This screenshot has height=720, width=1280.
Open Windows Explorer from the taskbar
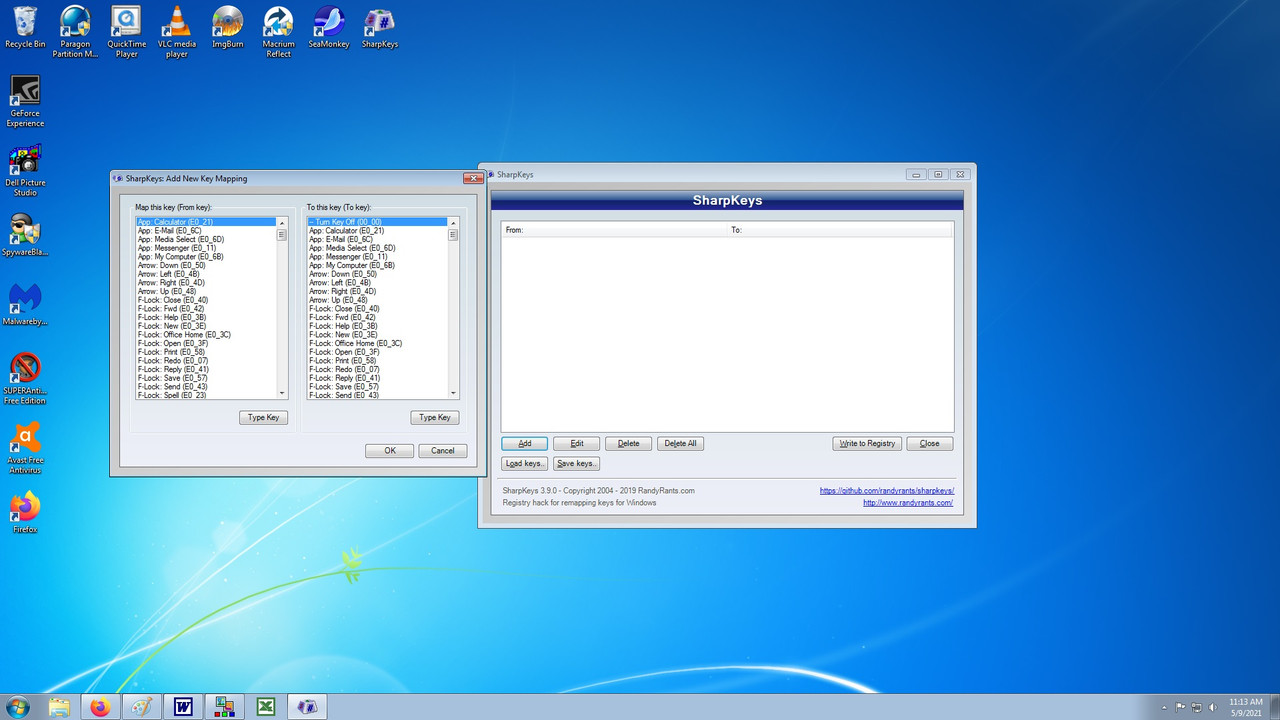point(59,707)
